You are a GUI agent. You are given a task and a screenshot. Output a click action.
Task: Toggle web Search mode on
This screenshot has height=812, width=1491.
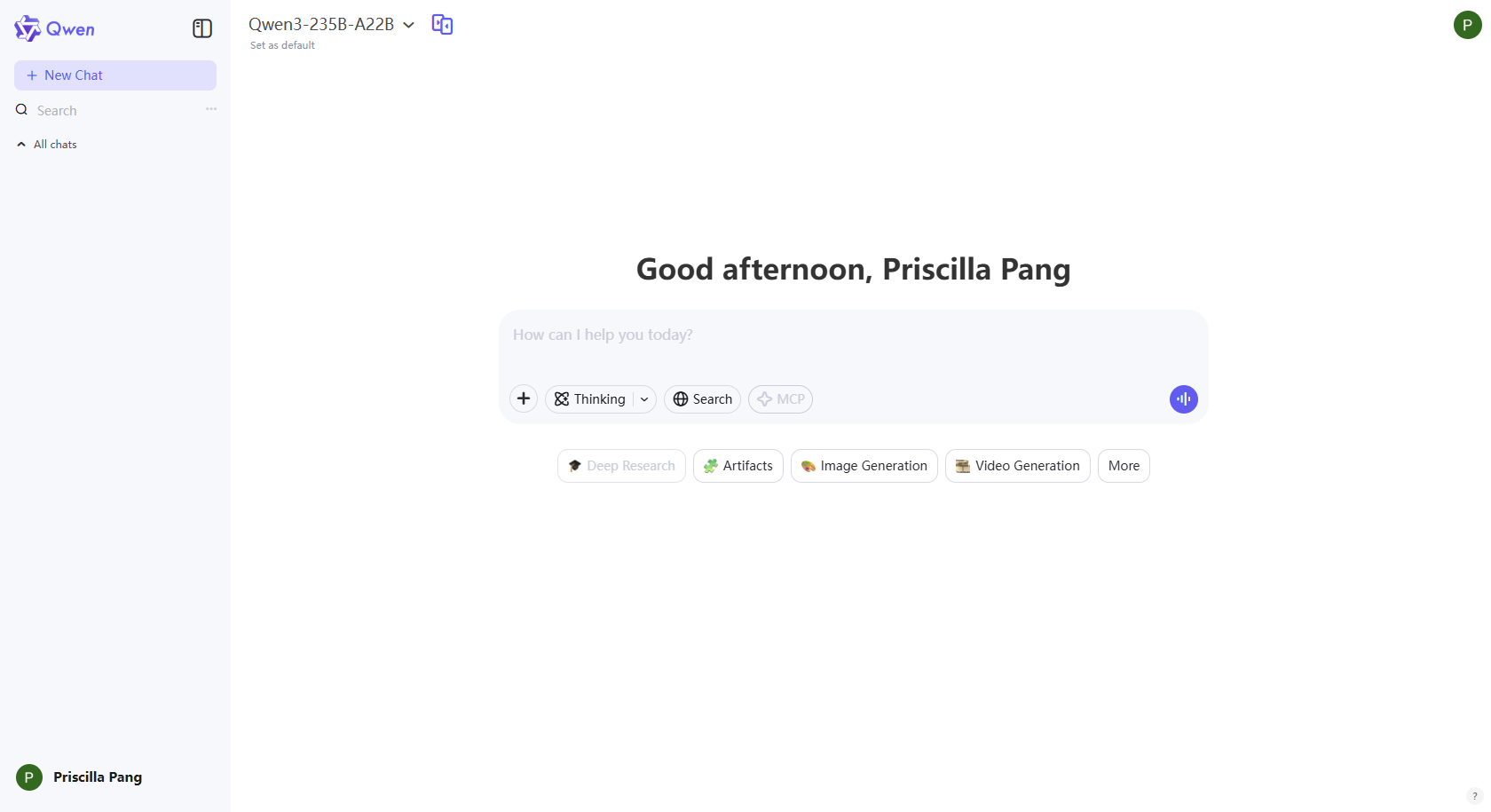coord(702,399)
